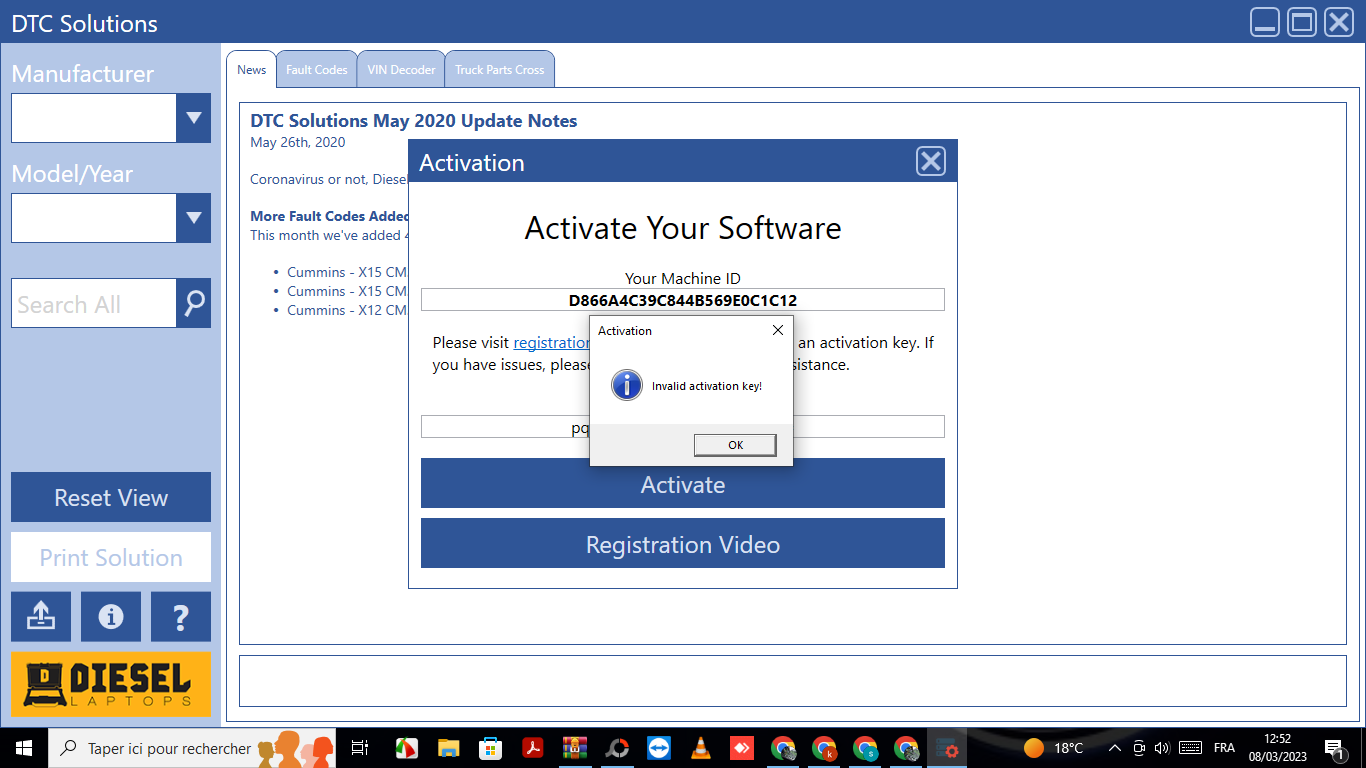Close the small Activation message box

[x=778, y=330]
